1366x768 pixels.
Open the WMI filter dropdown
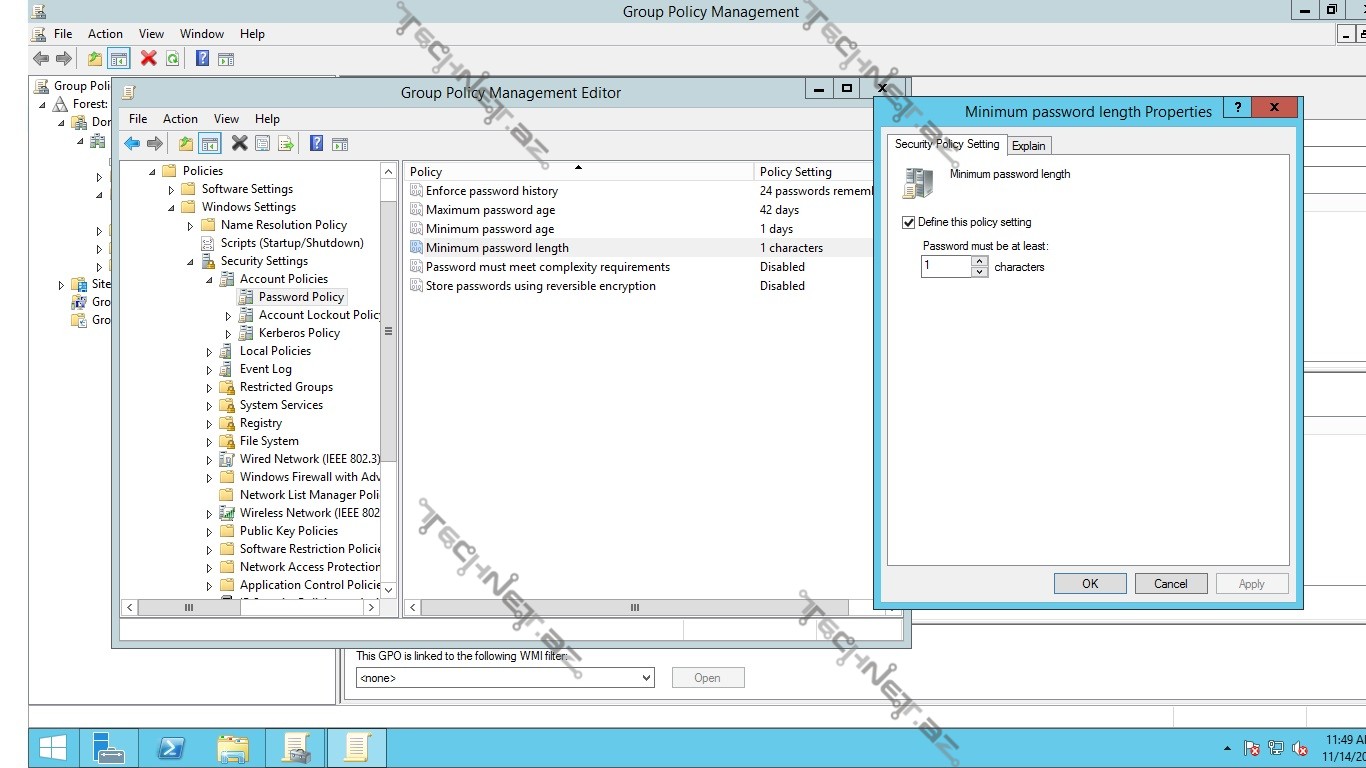pos(646,678)
